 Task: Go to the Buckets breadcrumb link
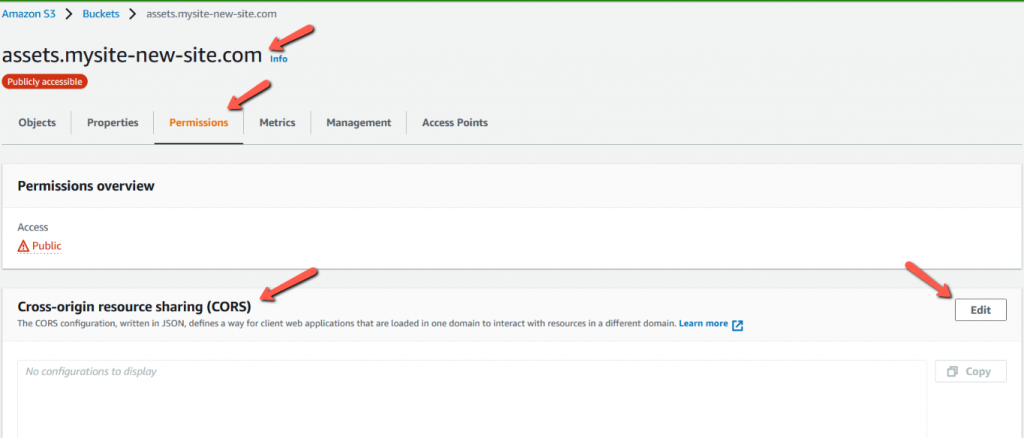tap(101, 14)
